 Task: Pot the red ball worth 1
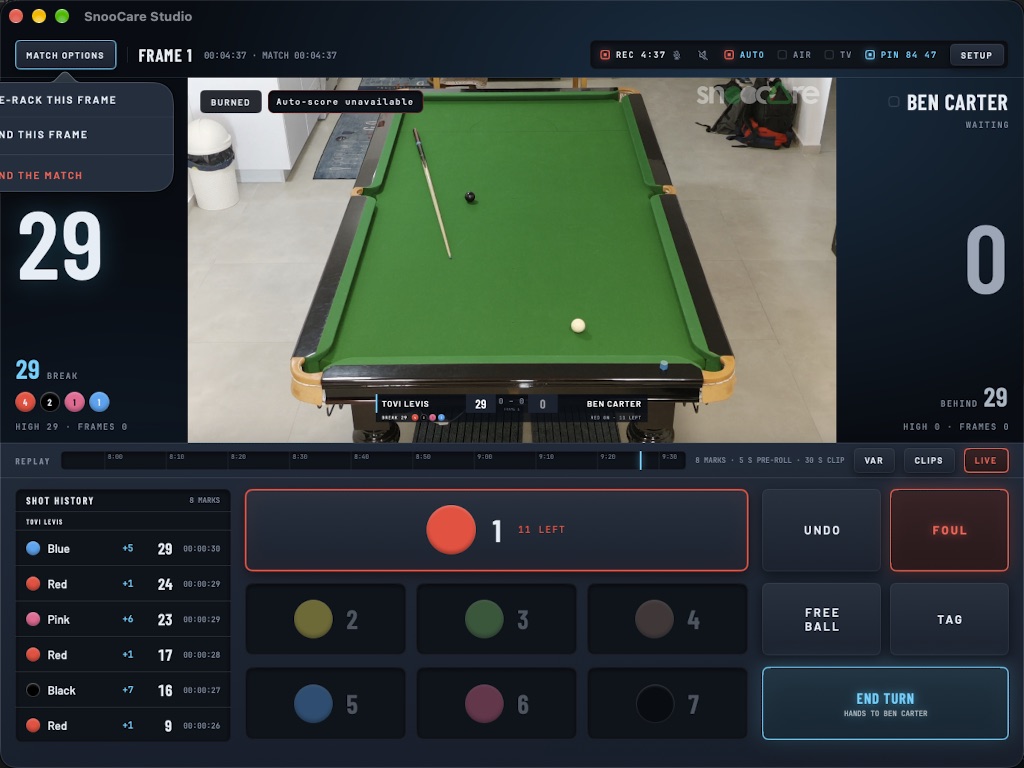[496, 530]
